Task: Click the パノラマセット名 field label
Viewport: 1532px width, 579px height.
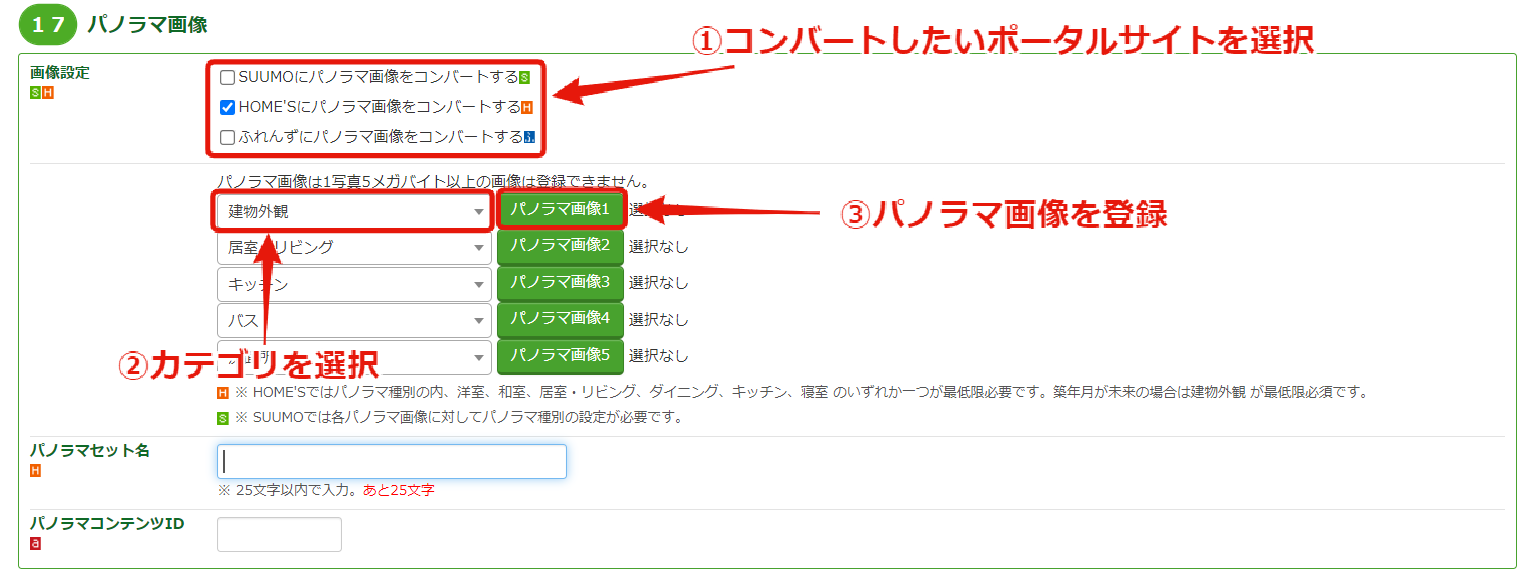Action: (x=90, y=451)
